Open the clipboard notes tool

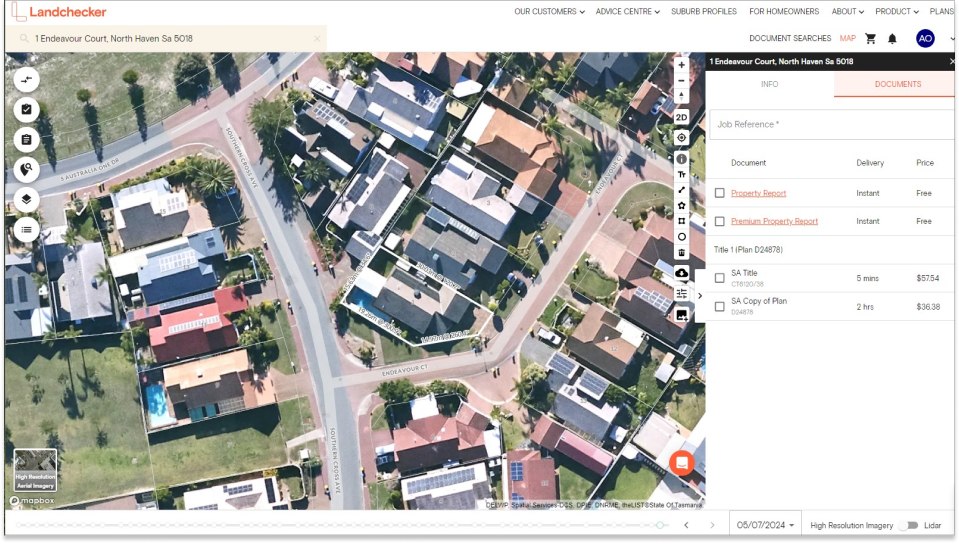click(x=26, y=140)
